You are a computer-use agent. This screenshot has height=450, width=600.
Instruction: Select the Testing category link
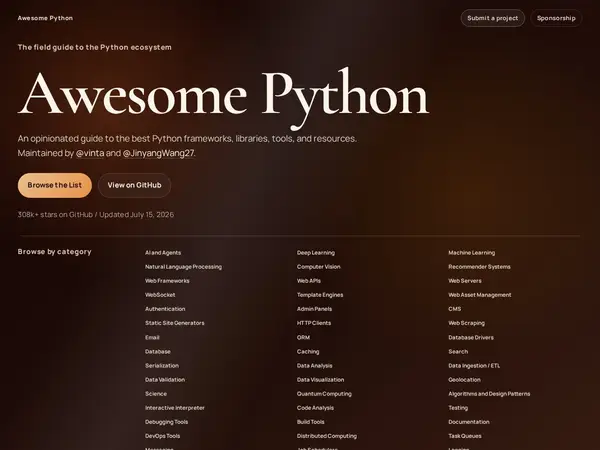tap(458, 408)
